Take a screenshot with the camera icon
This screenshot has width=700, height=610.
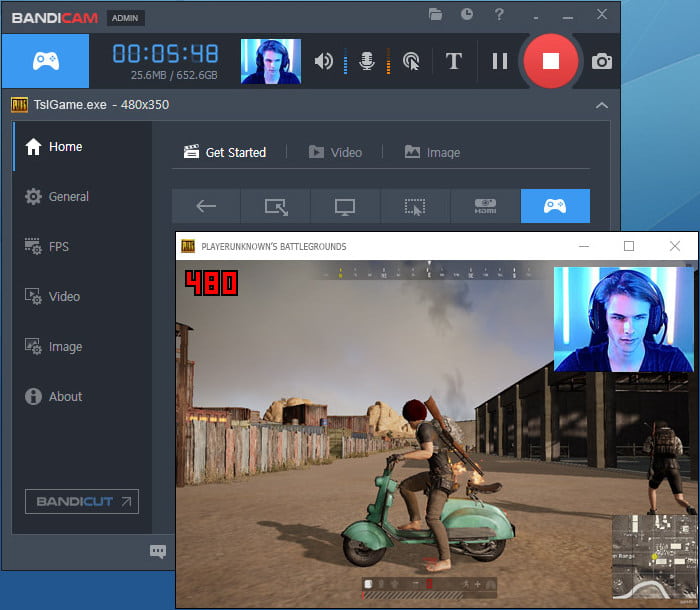(x=602, y=61)
